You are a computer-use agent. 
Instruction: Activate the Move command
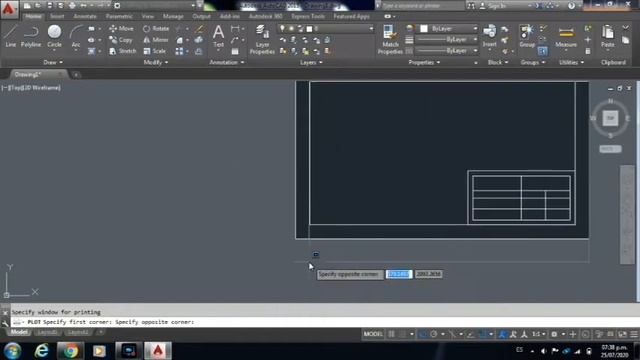tap(121, 29)
